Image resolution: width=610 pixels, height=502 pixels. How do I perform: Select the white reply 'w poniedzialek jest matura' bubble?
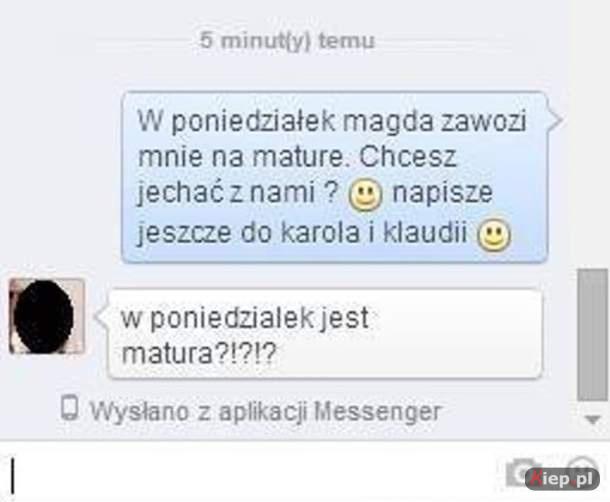click(x=325, y=334)
